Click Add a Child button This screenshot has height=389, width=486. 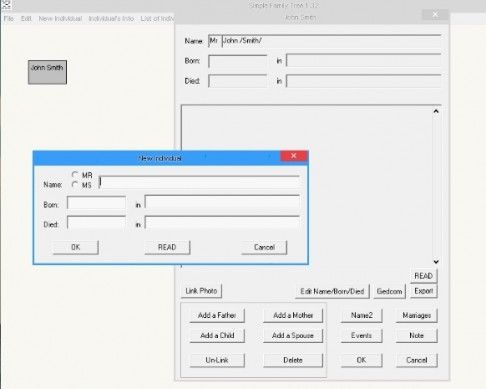point(217,335)
